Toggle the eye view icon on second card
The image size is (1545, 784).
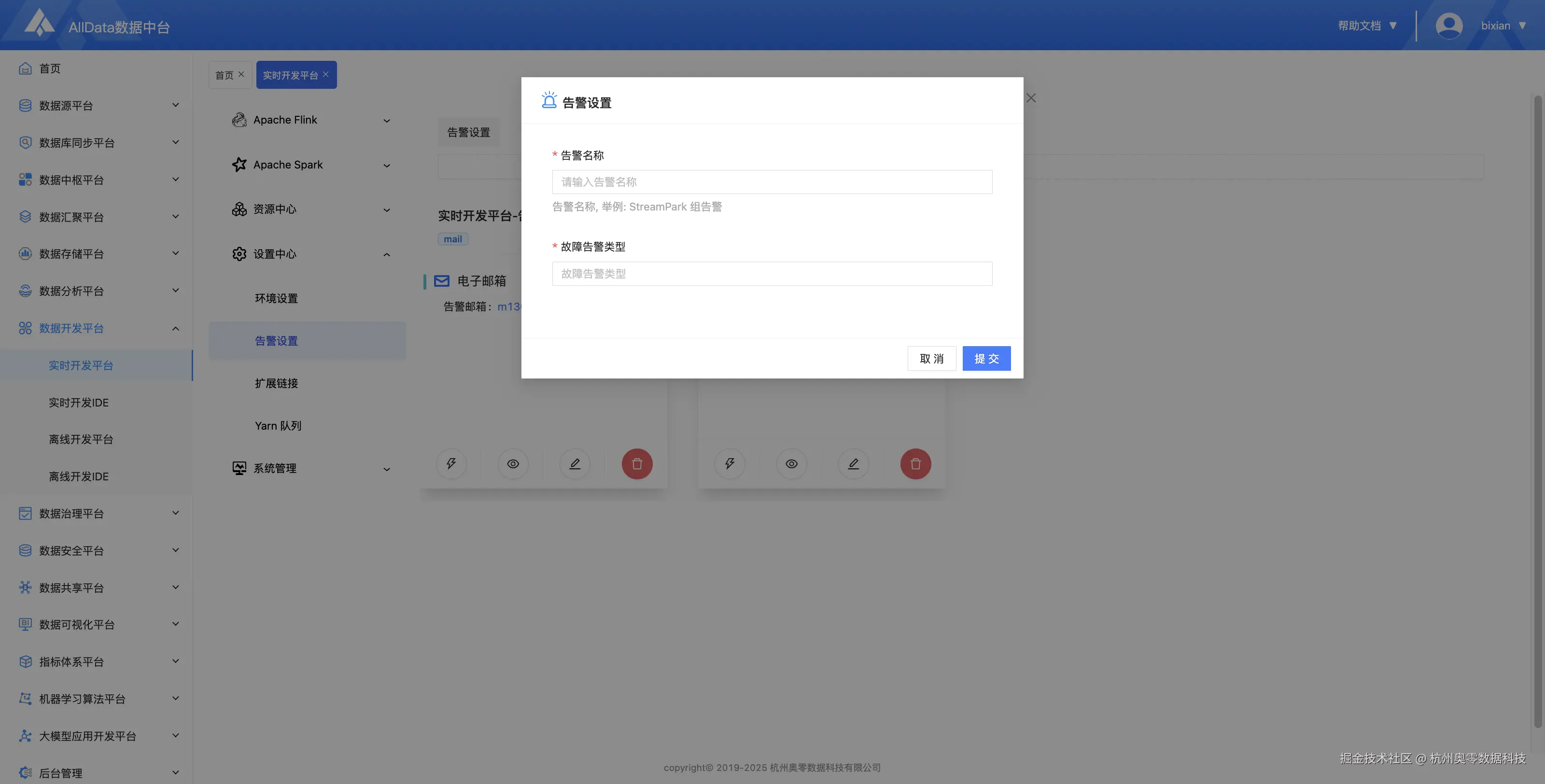coord(792,463)
